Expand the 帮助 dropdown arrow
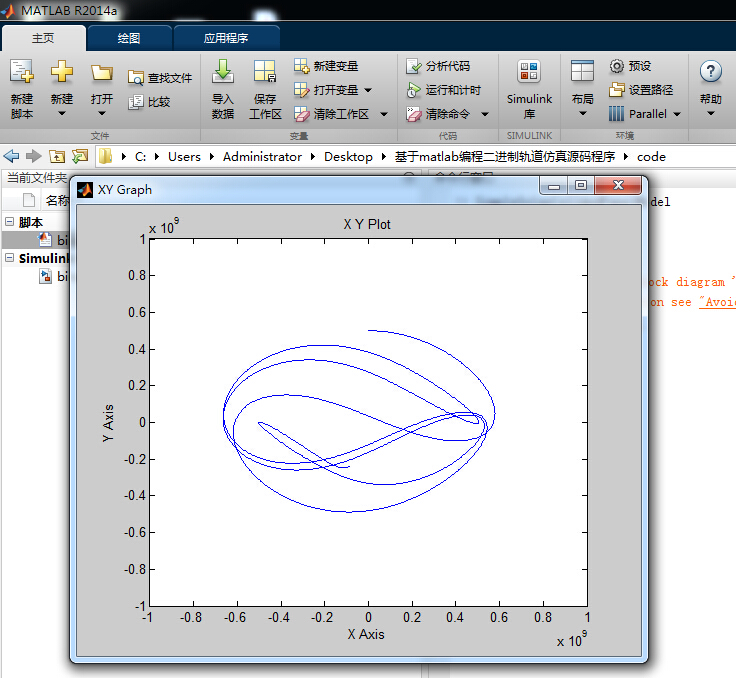736x678 pixels. [x=711, y=113]
